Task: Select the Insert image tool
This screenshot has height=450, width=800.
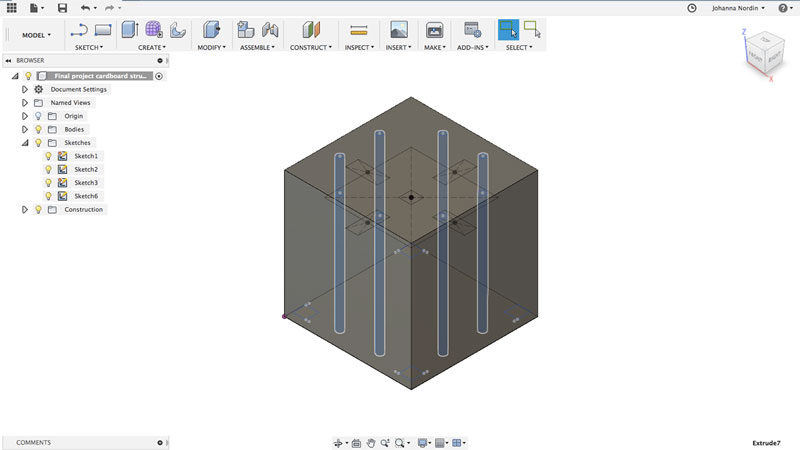Action: 399,30
